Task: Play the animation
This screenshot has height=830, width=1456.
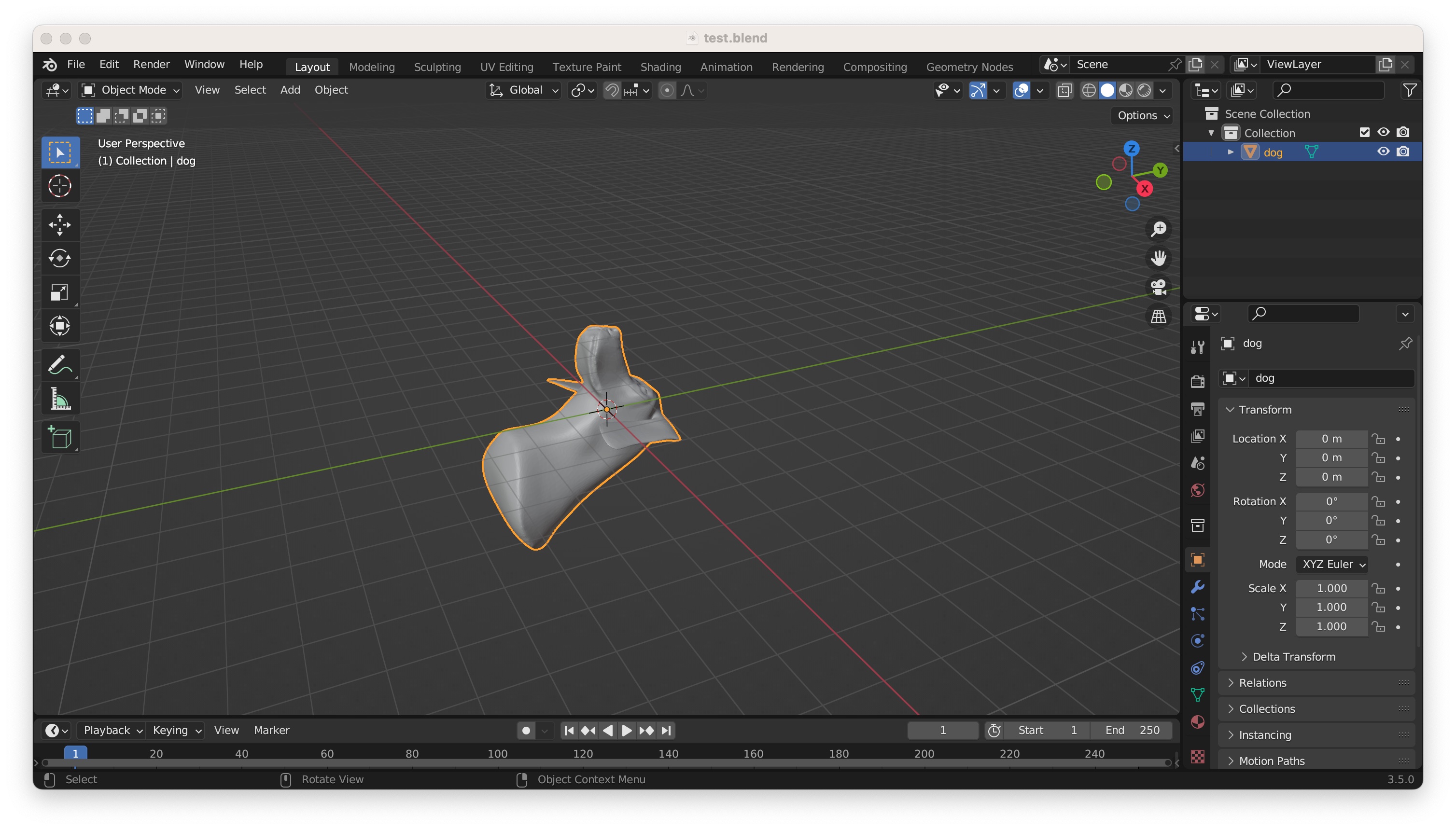Action: coord(627,730)
